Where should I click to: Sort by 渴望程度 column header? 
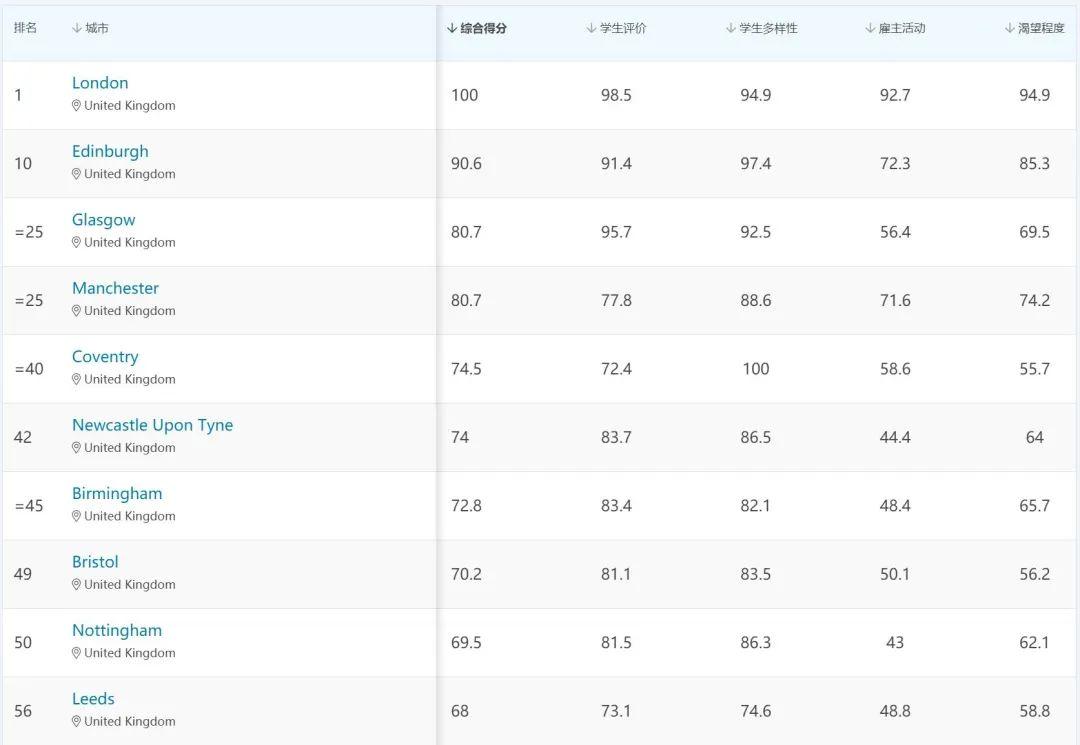click(1035, 29)
